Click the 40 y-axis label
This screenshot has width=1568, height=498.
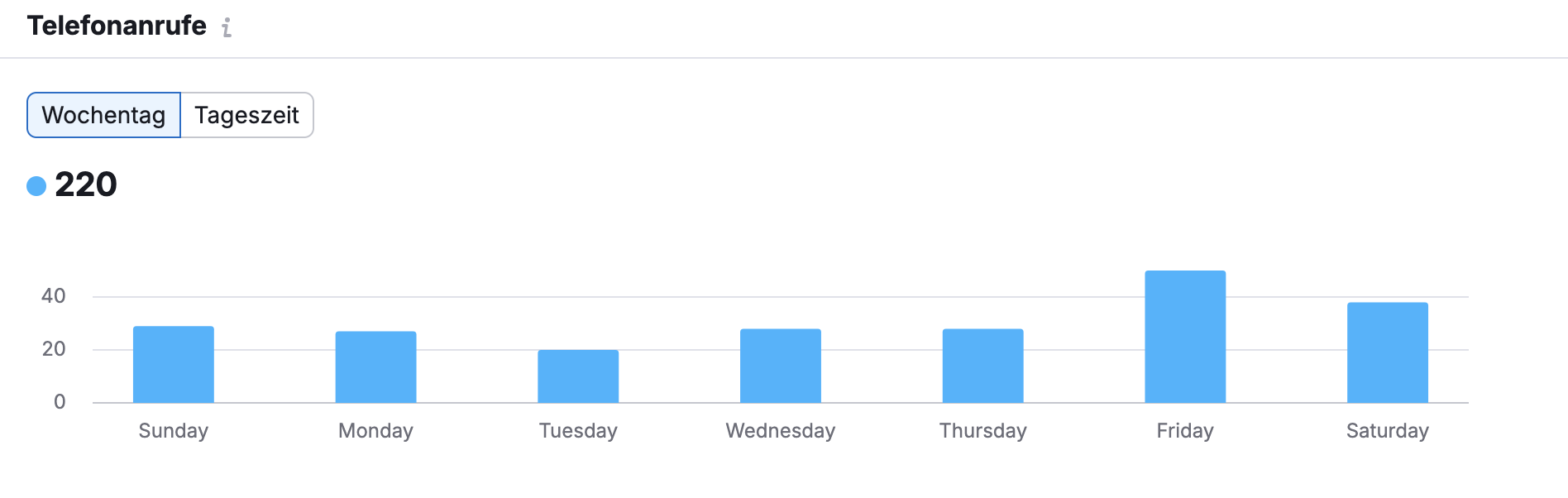pos(54,296)
